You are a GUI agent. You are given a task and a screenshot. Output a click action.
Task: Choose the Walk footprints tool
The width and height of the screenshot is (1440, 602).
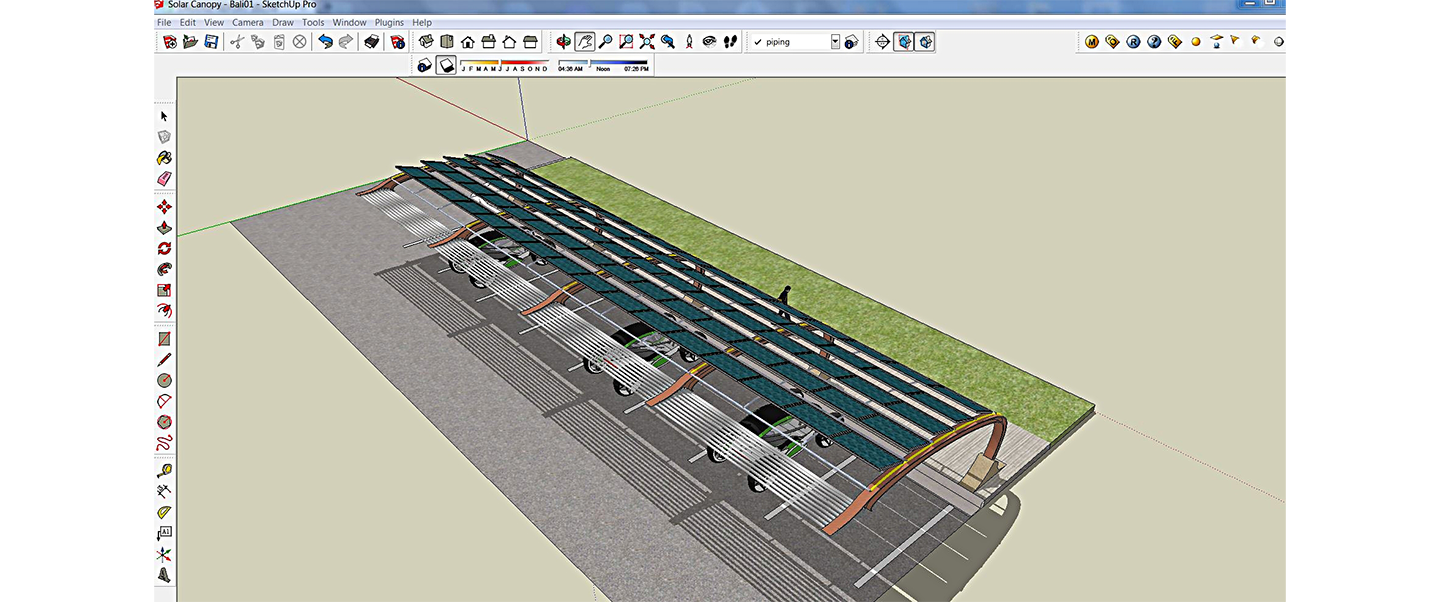(731, 42)
